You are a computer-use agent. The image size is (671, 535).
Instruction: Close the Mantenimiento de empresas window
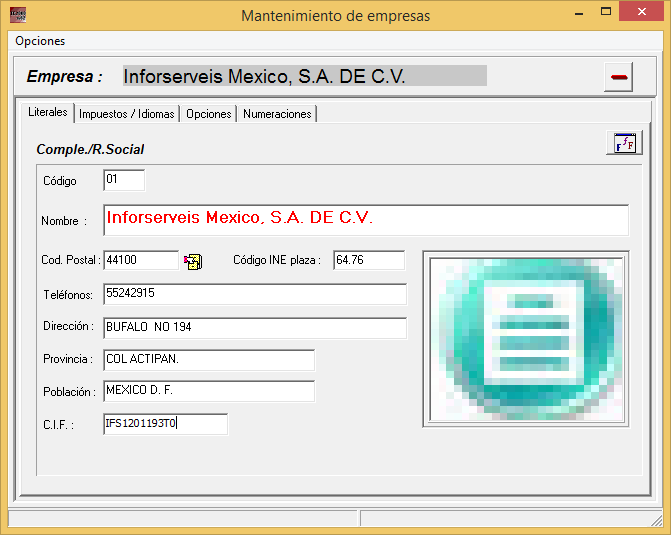pyautogui.click(x=641, y=11)
